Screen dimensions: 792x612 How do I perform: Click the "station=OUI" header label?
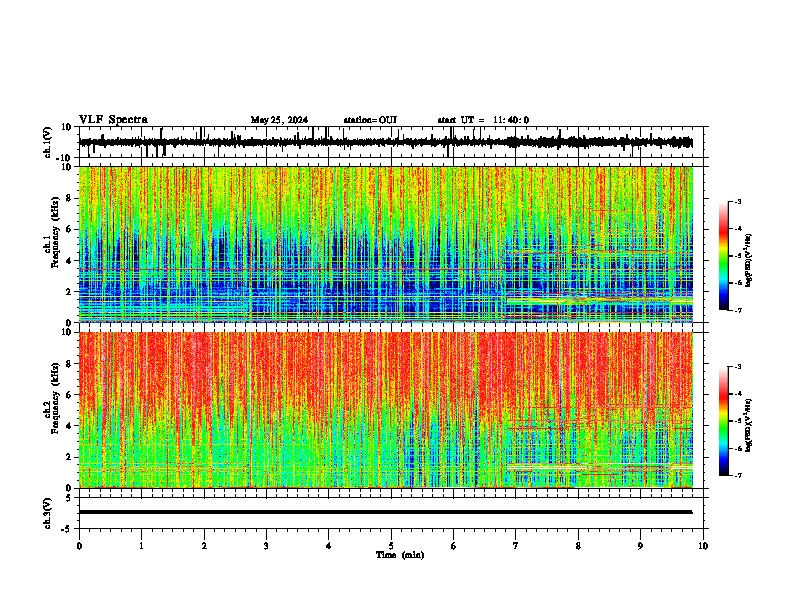point(370,120)
